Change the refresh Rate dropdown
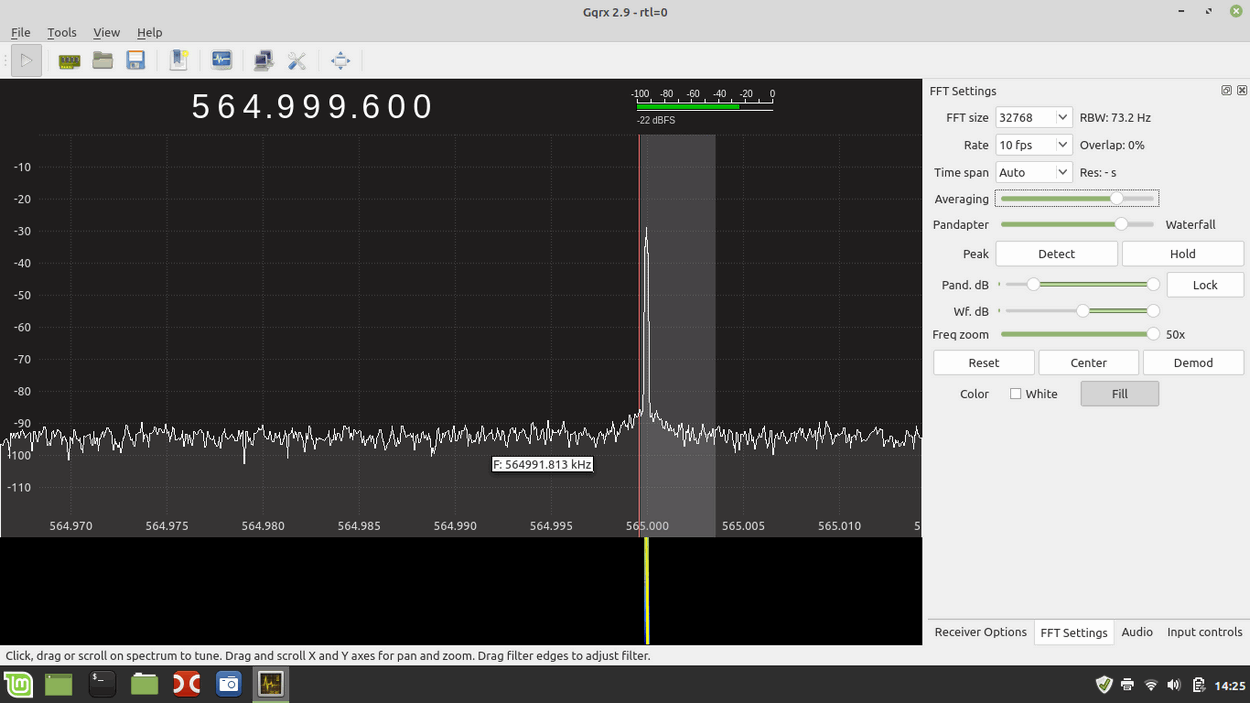Screen dimensions: 1250x703 [1033, 144]
